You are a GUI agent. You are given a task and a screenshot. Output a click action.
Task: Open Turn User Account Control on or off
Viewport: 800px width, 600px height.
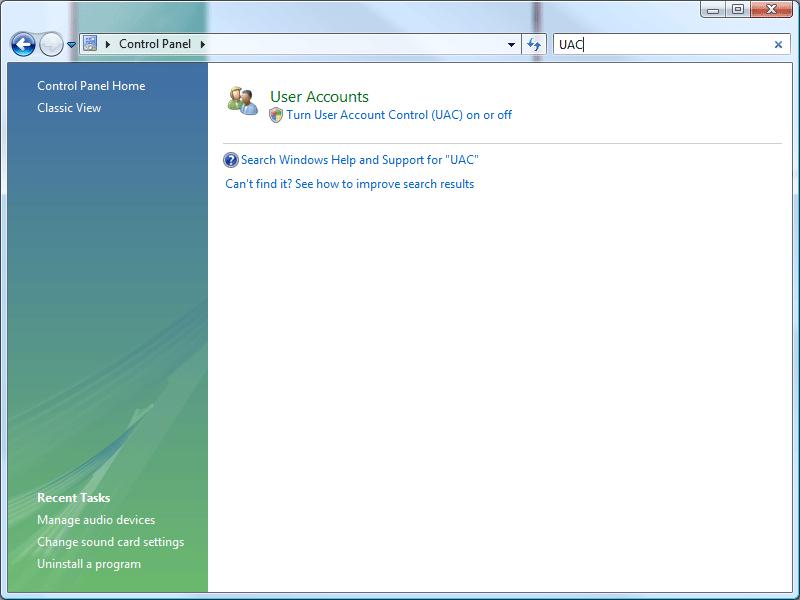click(x=399, y=115)
